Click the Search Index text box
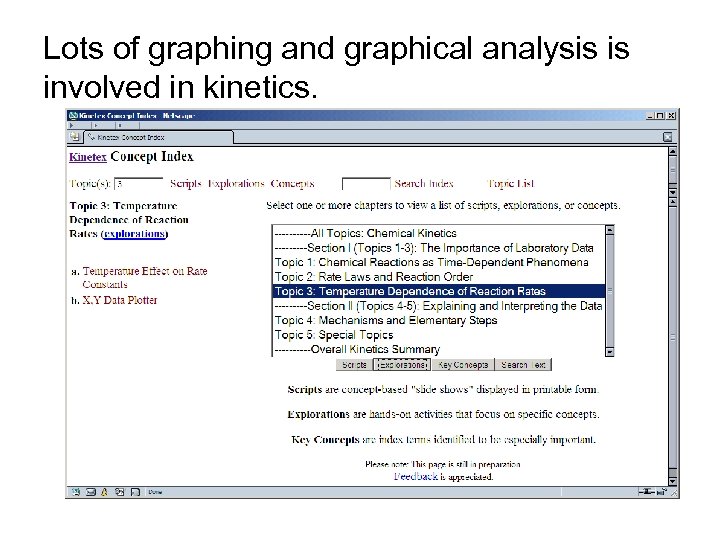This screenshot has height=540, width=720. pos(366,184)
